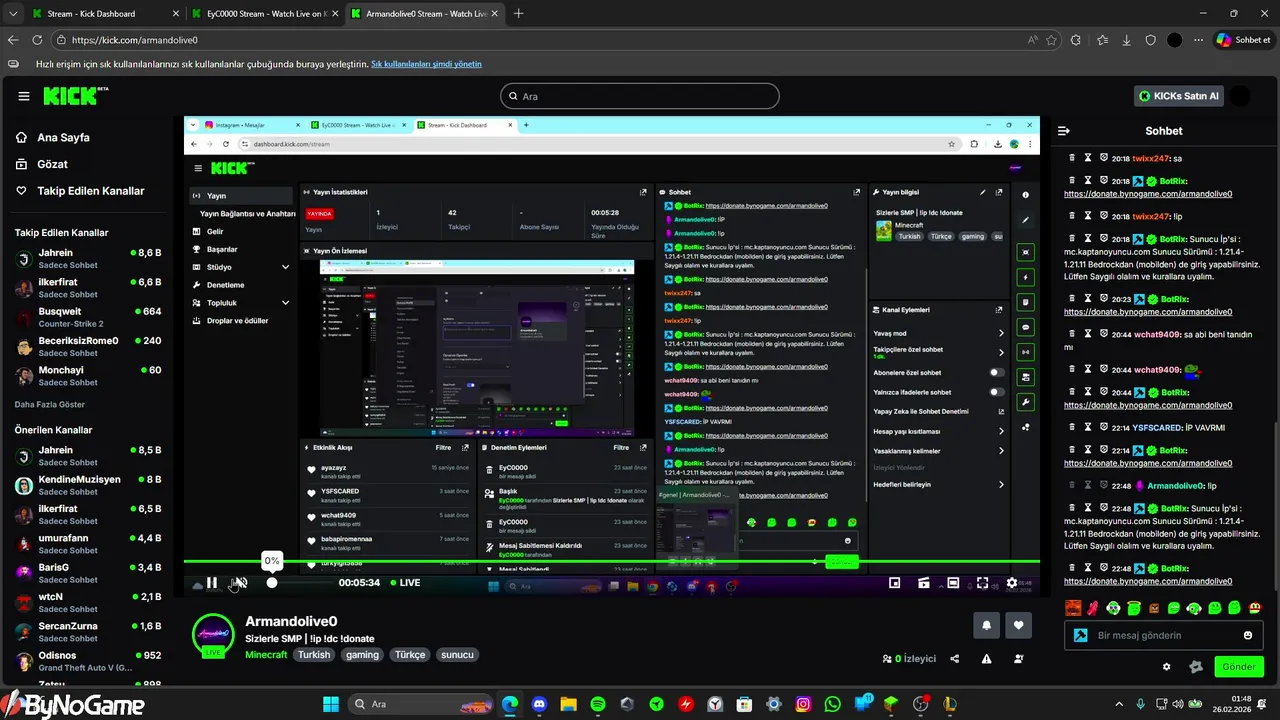
Task: Expand Daha Fazla Göster list
Action: point(49,405)
